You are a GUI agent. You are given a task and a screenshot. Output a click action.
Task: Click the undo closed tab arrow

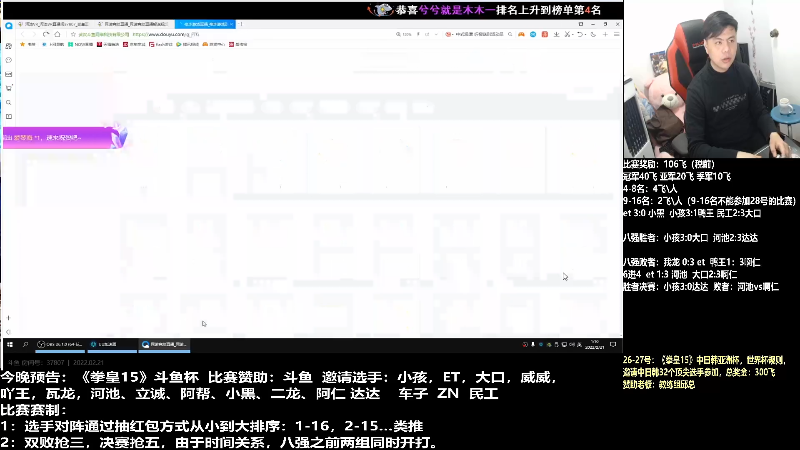580,34
